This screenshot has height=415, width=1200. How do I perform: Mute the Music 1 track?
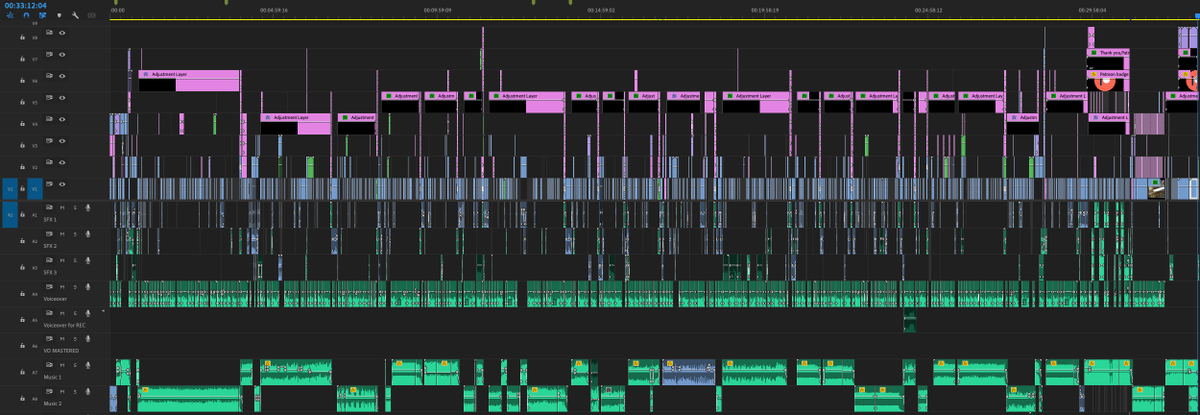pyautogui.click(x=62, y=366)
